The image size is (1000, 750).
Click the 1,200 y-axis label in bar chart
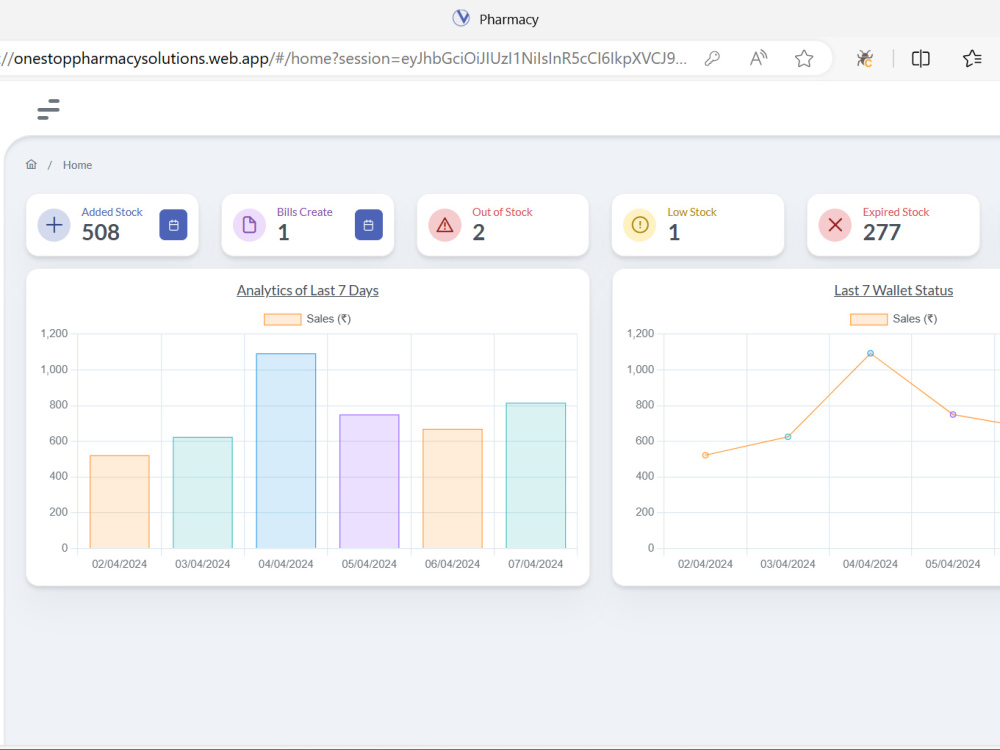coord(54,334)
